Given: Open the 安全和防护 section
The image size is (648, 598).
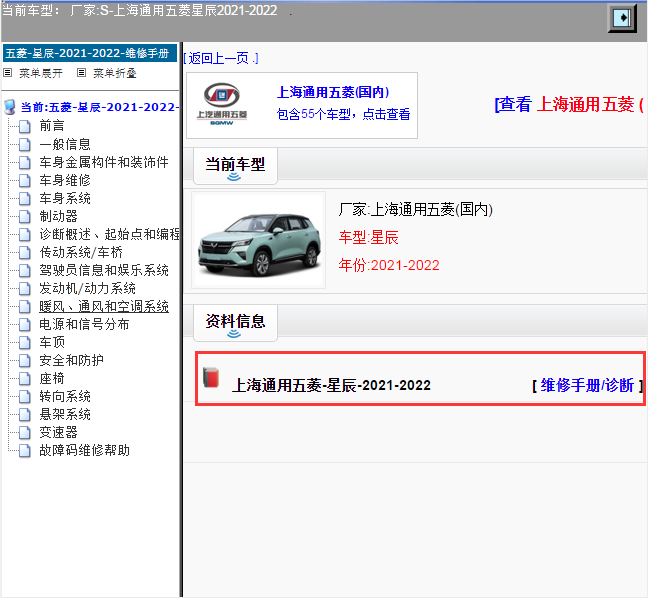Looking at the screenshot, I should [x=71, y=360].
